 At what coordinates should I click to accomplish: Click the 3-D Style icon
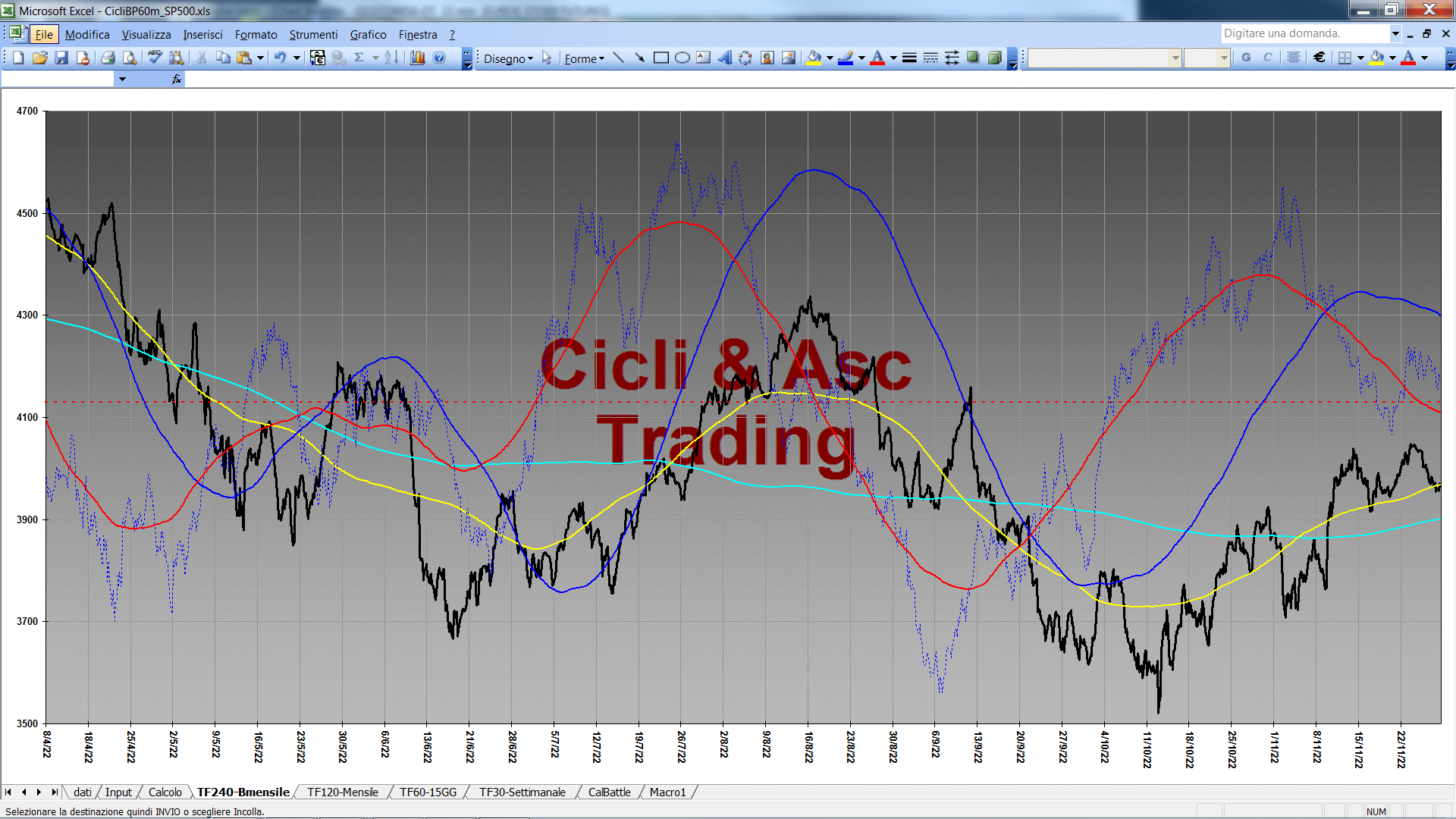(x=994, y=58)
